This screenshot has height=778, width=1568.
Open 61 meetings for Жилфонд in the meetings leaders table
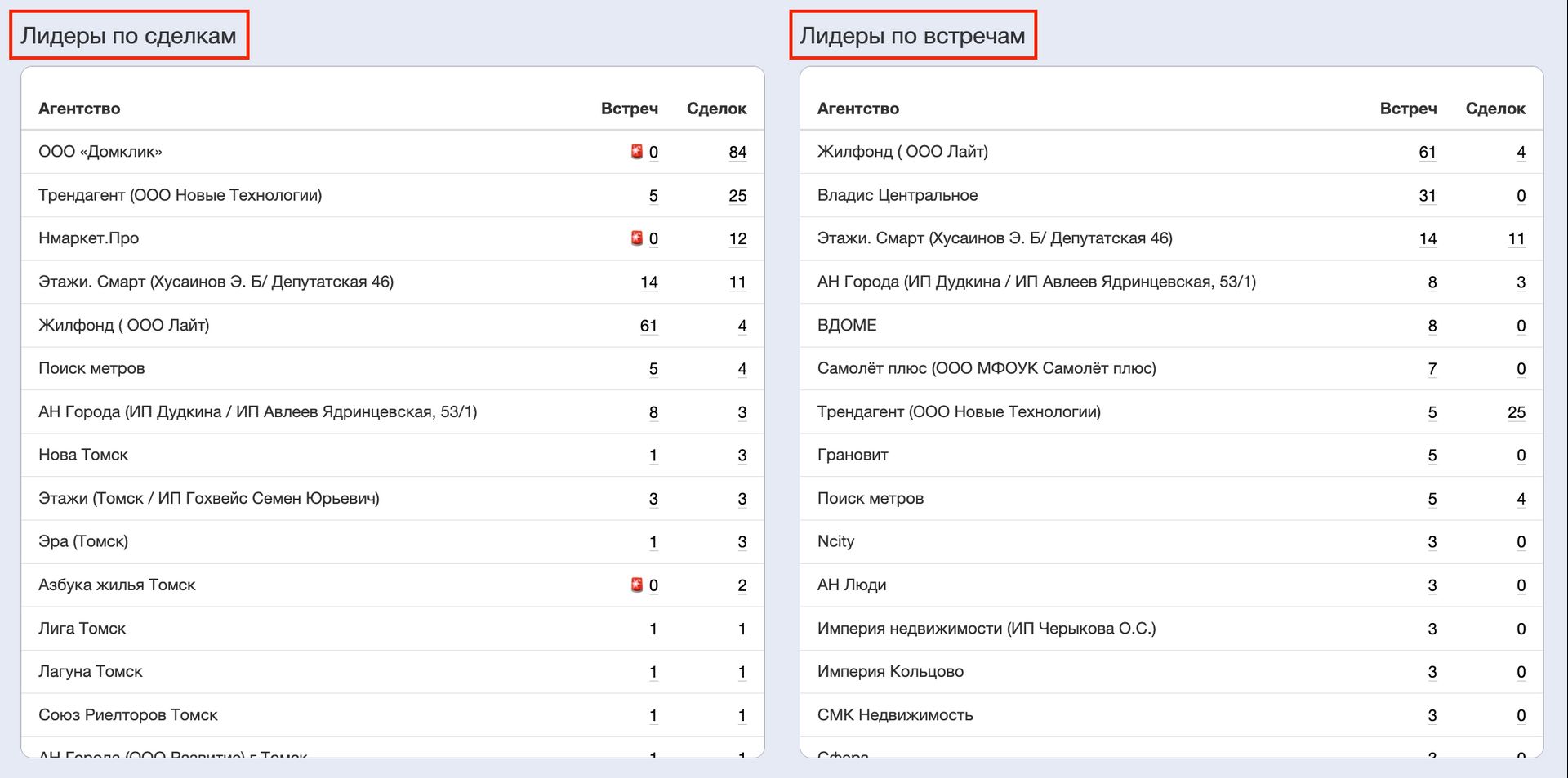point(1428,152)
